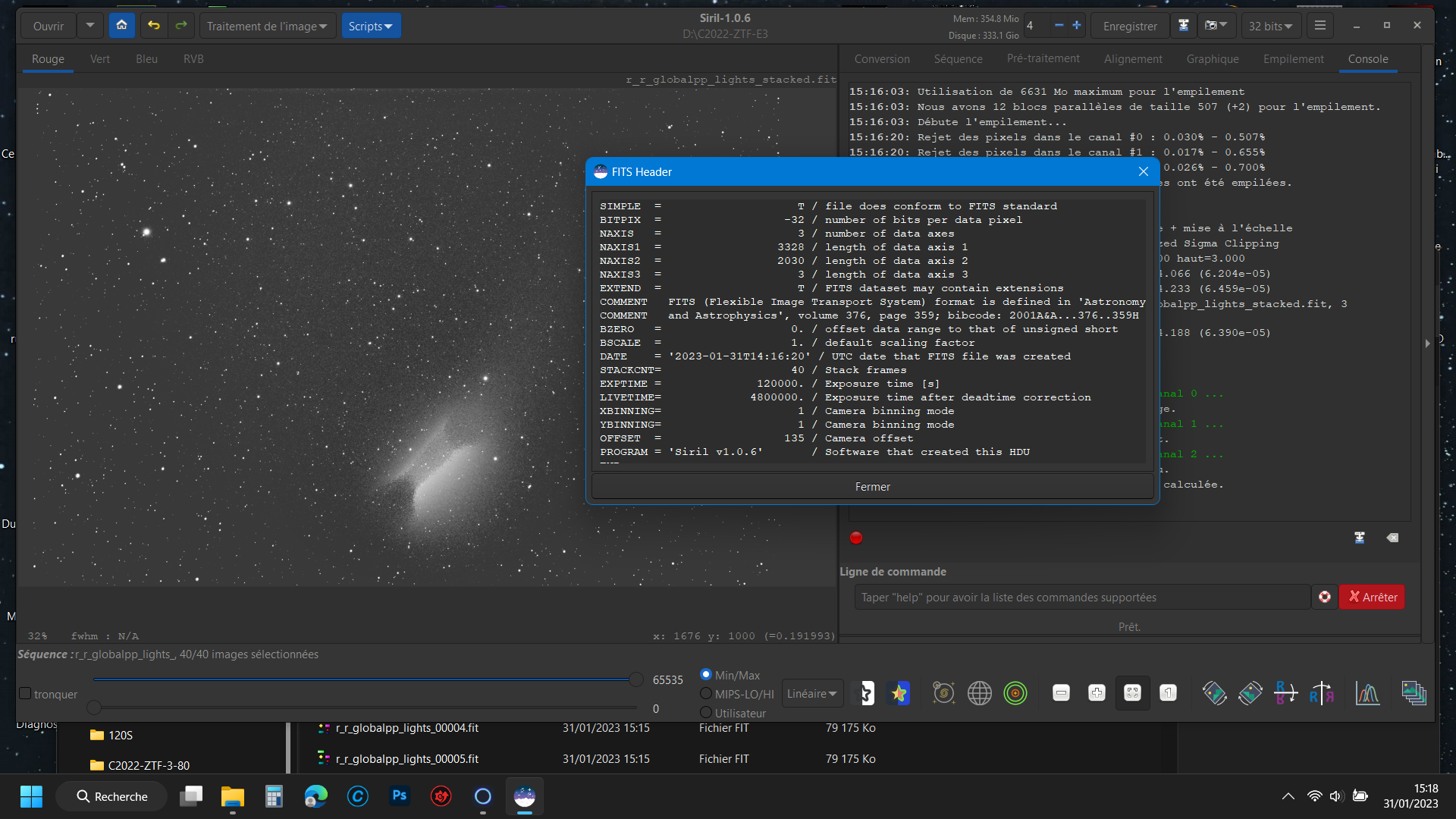The height and width of the screenshot is (819, 1456).
Task: Open the histogram transformation tool
Action: pyautogui.click(x=1367, y=693)
